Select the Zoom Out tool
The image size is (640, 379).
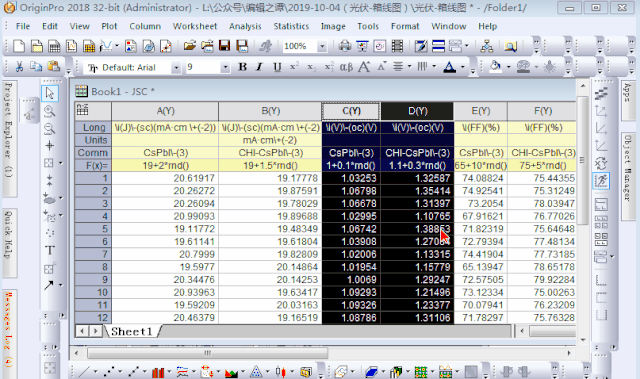point(49,129)
